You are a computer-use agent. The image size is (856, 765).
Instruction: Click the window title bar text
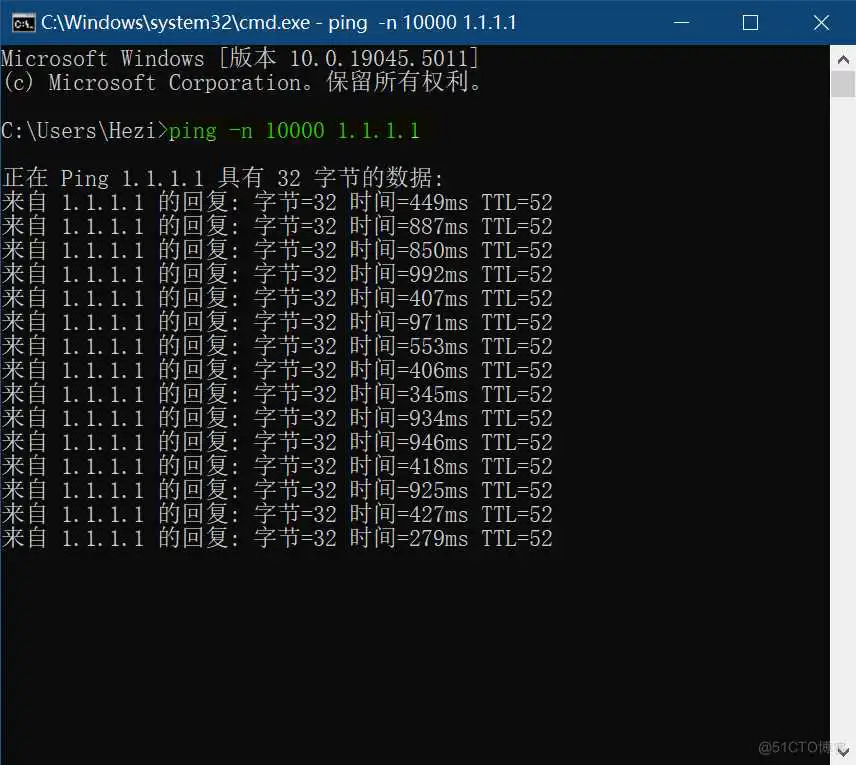[278, 22]
